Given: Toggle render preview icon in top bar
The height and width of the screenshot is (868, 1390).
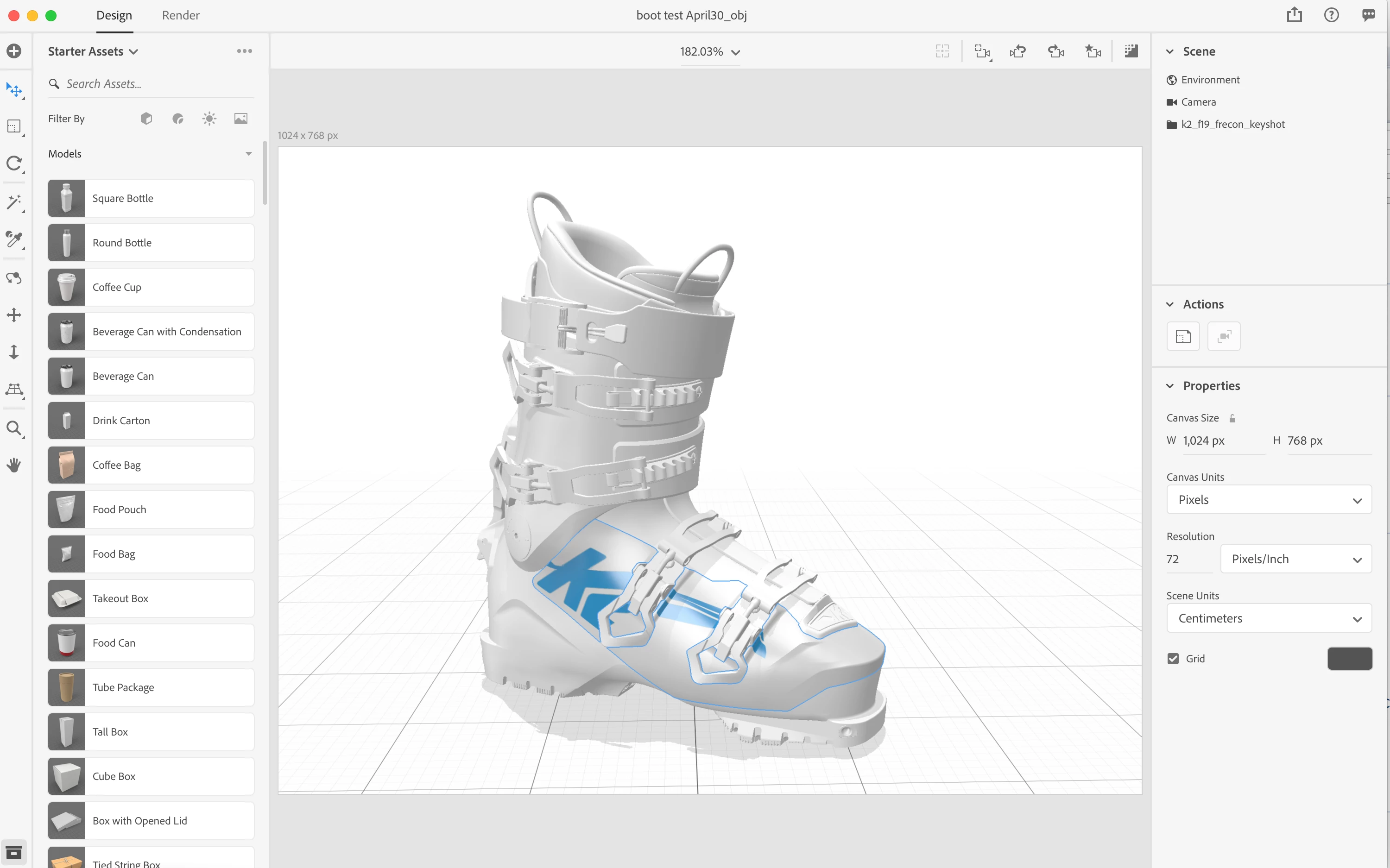Looking at the screenshot, I should (x=1131, y=52).
